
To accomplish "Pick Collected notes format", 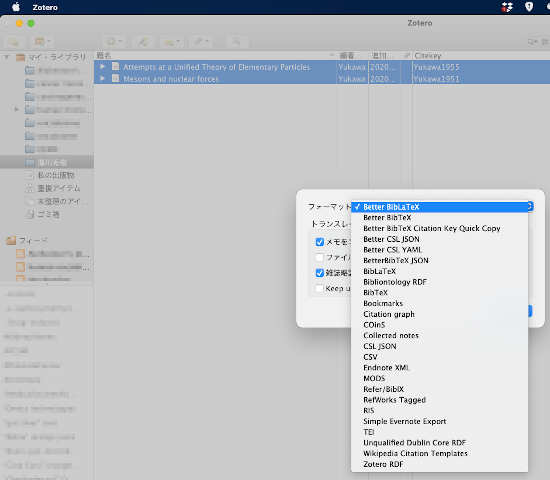I will (439, 335).
